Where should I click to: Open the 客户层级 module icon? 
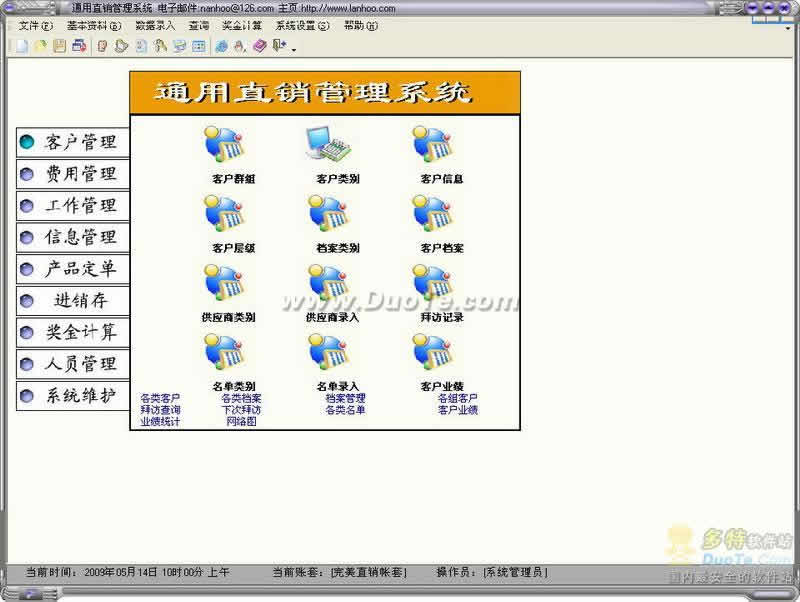[224, 213]
